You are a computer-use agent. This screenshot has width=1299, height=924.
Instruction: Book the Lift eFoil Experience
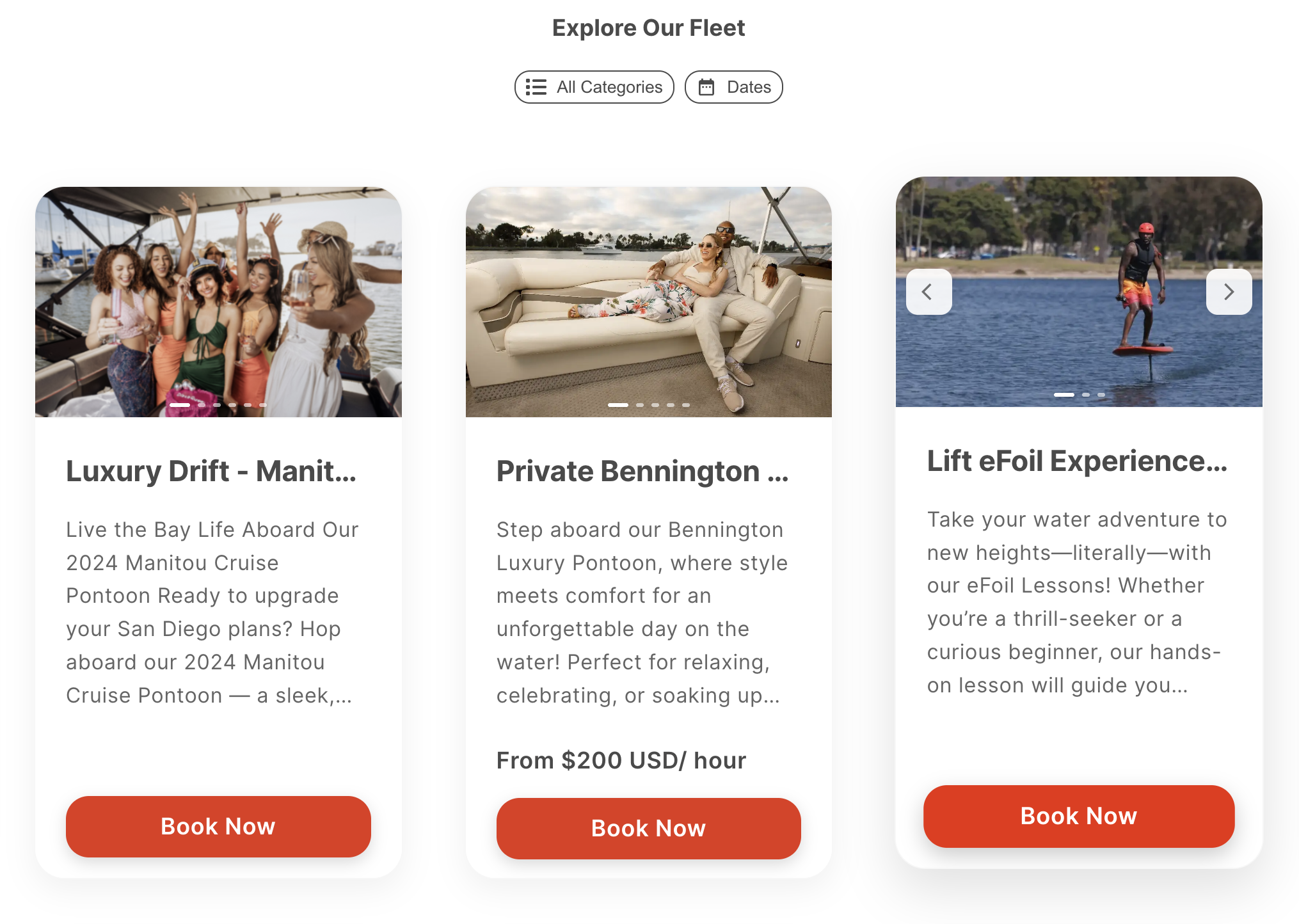[1078, 816]
